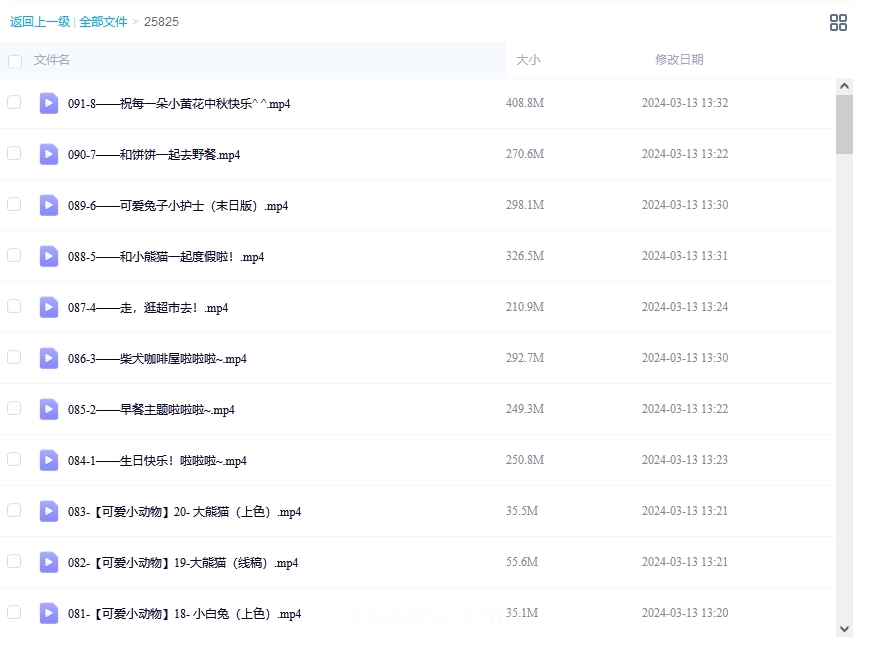The height and width of the screenshot is (646, 872).
Task: Click video icon for 089-6 可爱兔子小护士
Action: coord(49,205)
